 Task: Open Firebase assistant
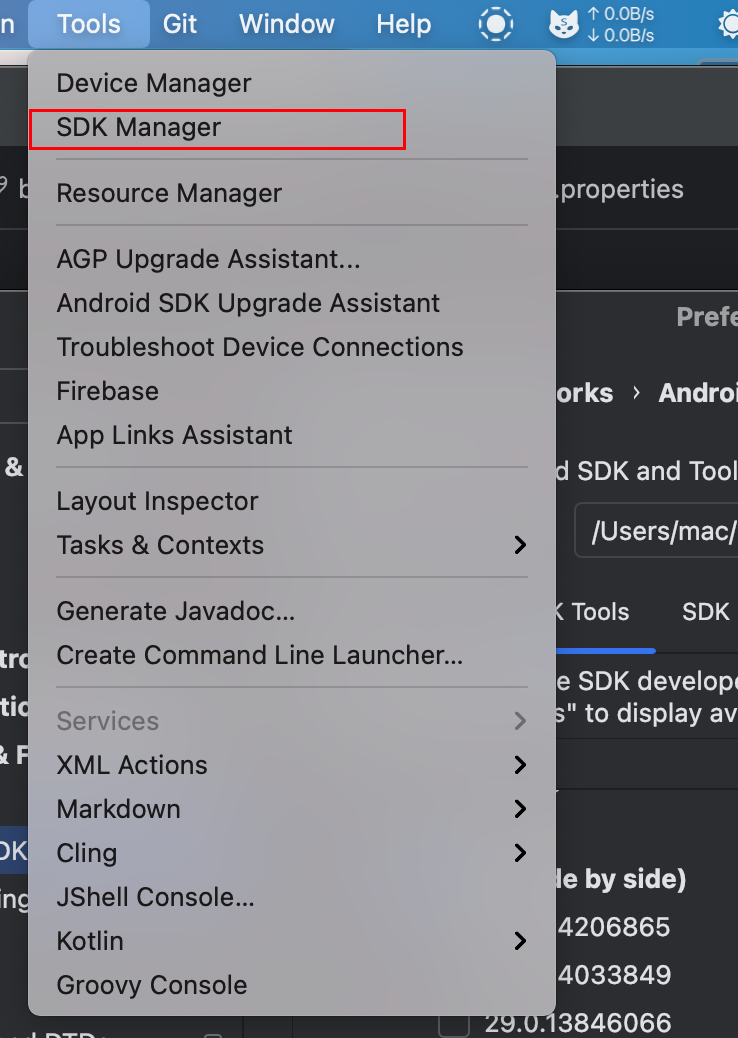(292, 391)
